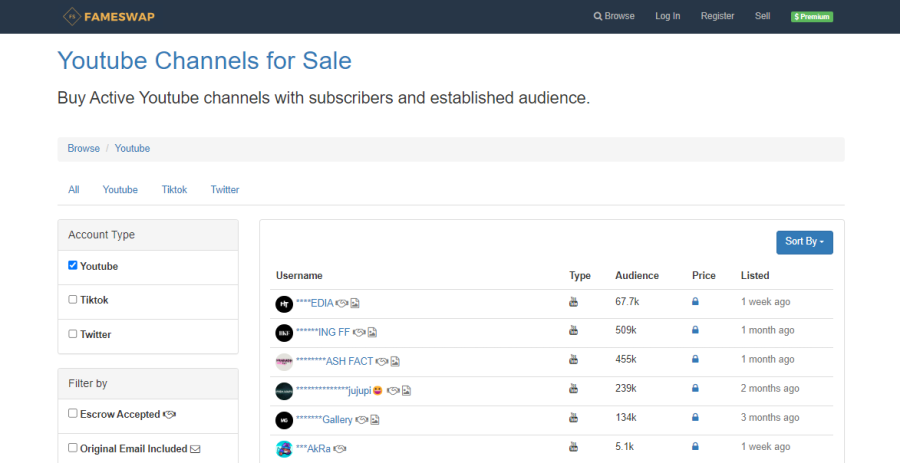Image resolution: width=900 pixels, height=463 pixels.
Task: Click the image icon beside ****EDIA
Action: 355,304
